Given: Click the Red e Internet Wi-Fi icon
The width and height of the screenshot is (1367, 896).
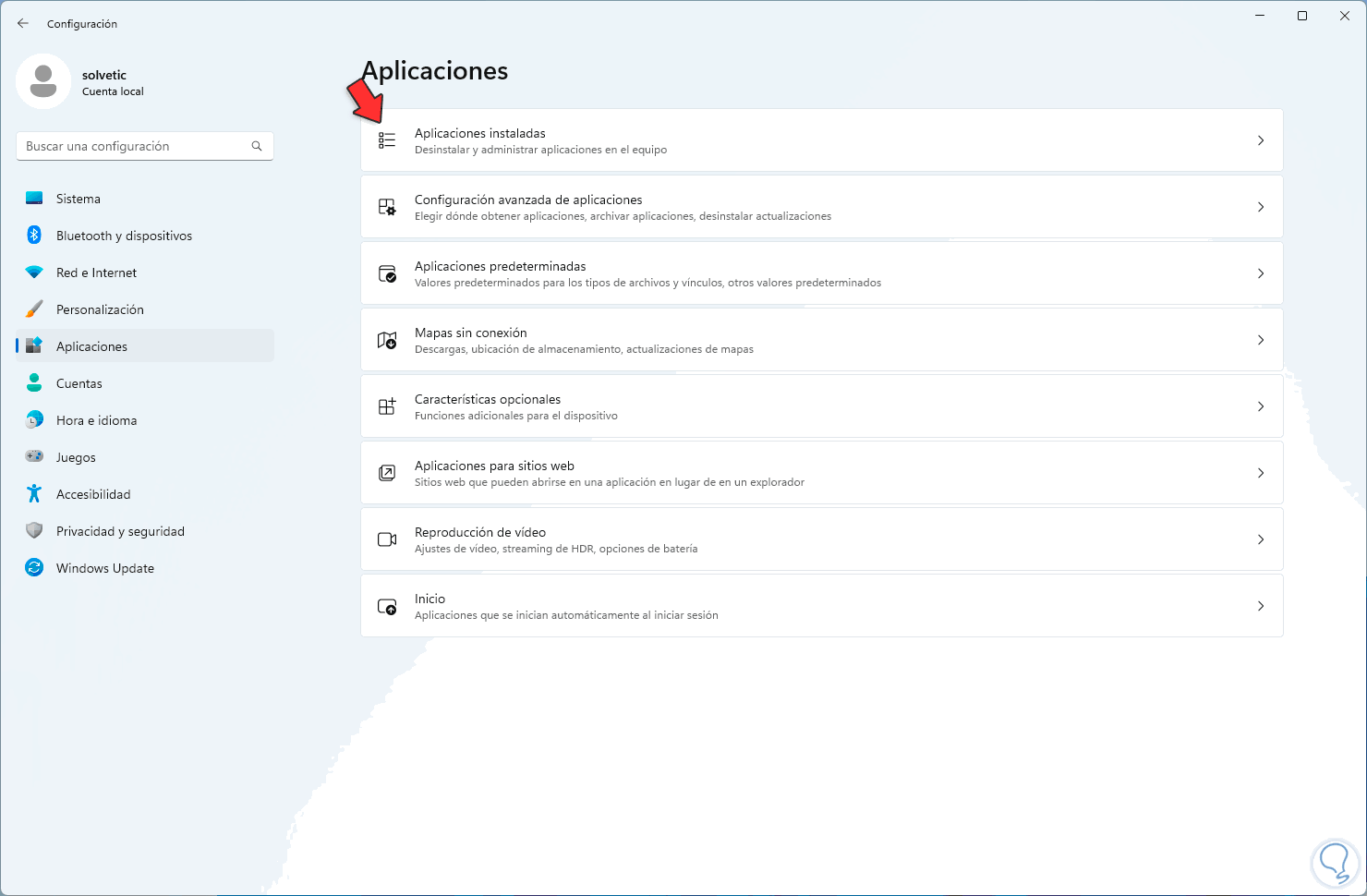Looking at the screenshot, I should tap(34, 272).
